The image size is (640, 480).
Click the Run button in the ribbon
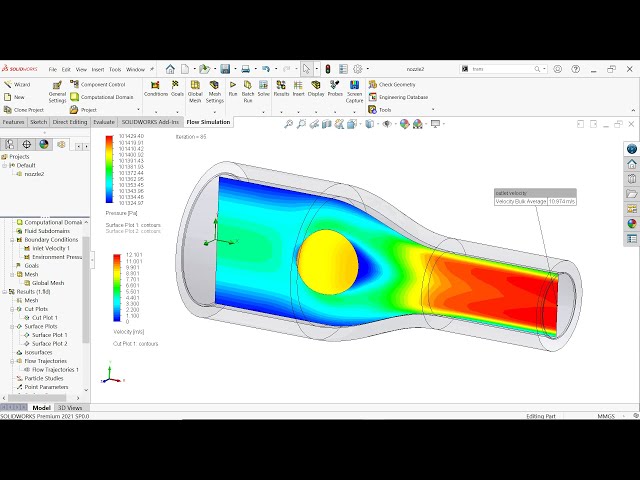[233, 89]
